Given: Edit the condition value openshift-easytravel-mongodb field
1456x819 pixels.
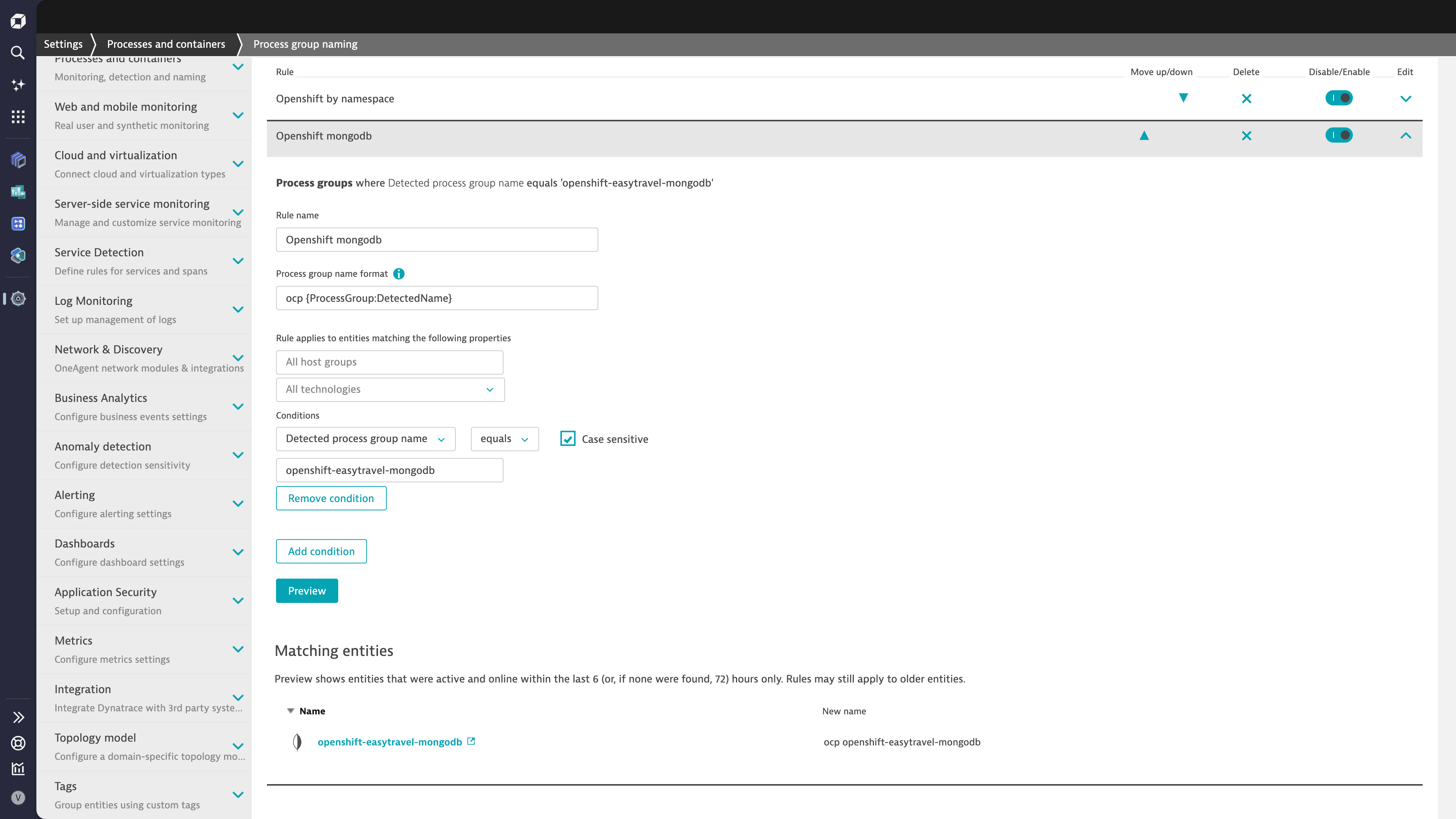Looking at the screenshot, I should click(389, 470).
